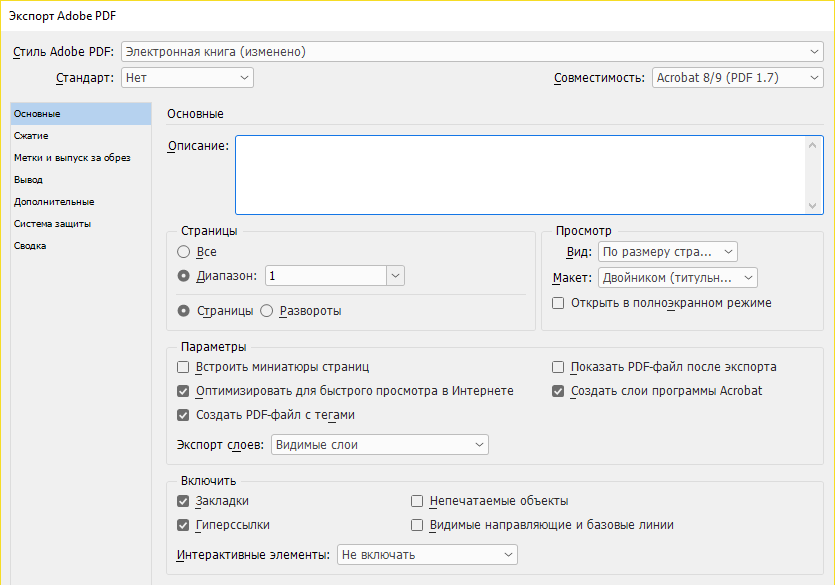Enable Встроить миниатюры страниц checkbox
This screenshot has height=585, width=835.
183,367
